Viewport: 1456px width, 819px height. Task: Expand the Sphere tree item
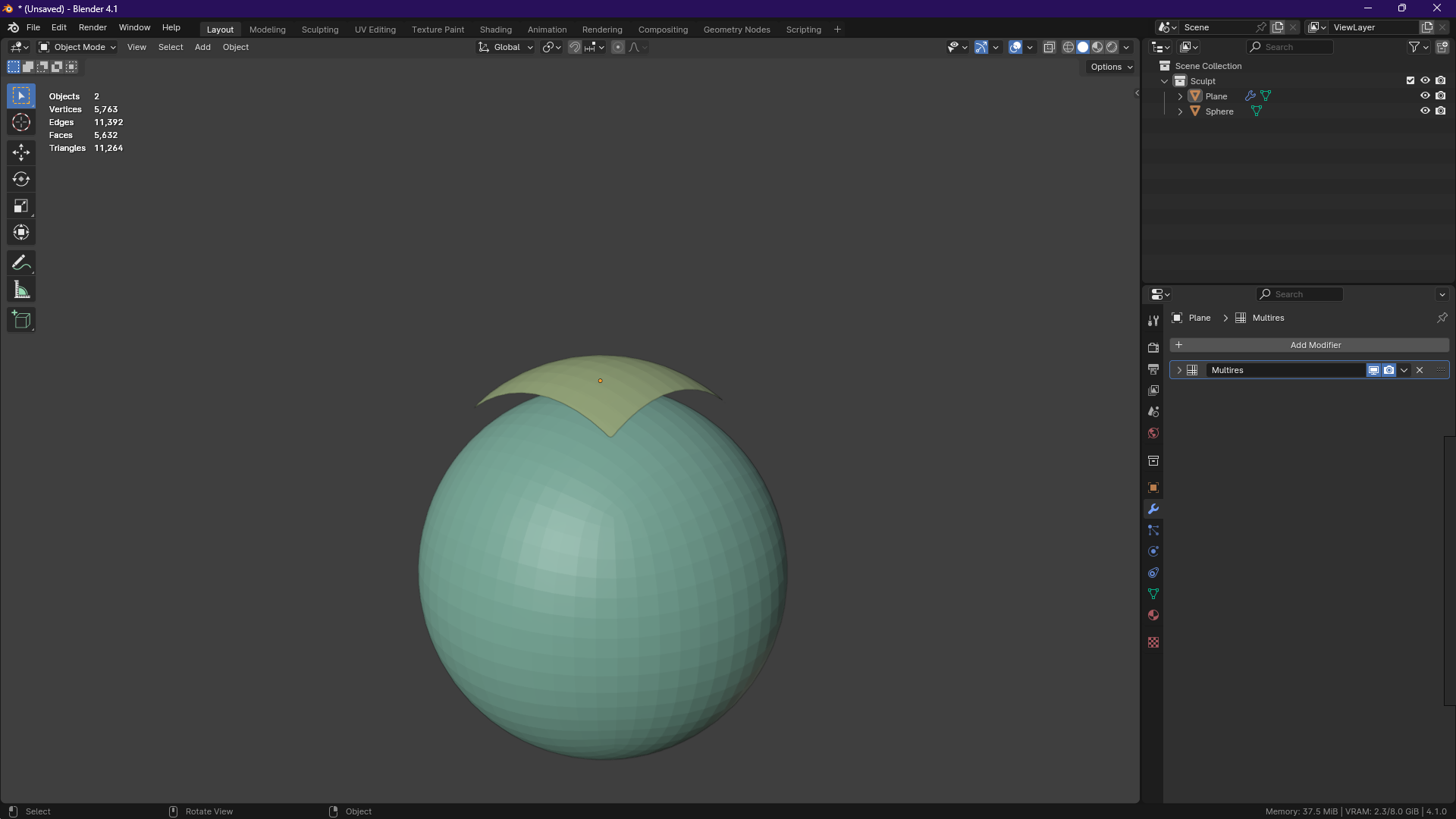click(1180, 111)
